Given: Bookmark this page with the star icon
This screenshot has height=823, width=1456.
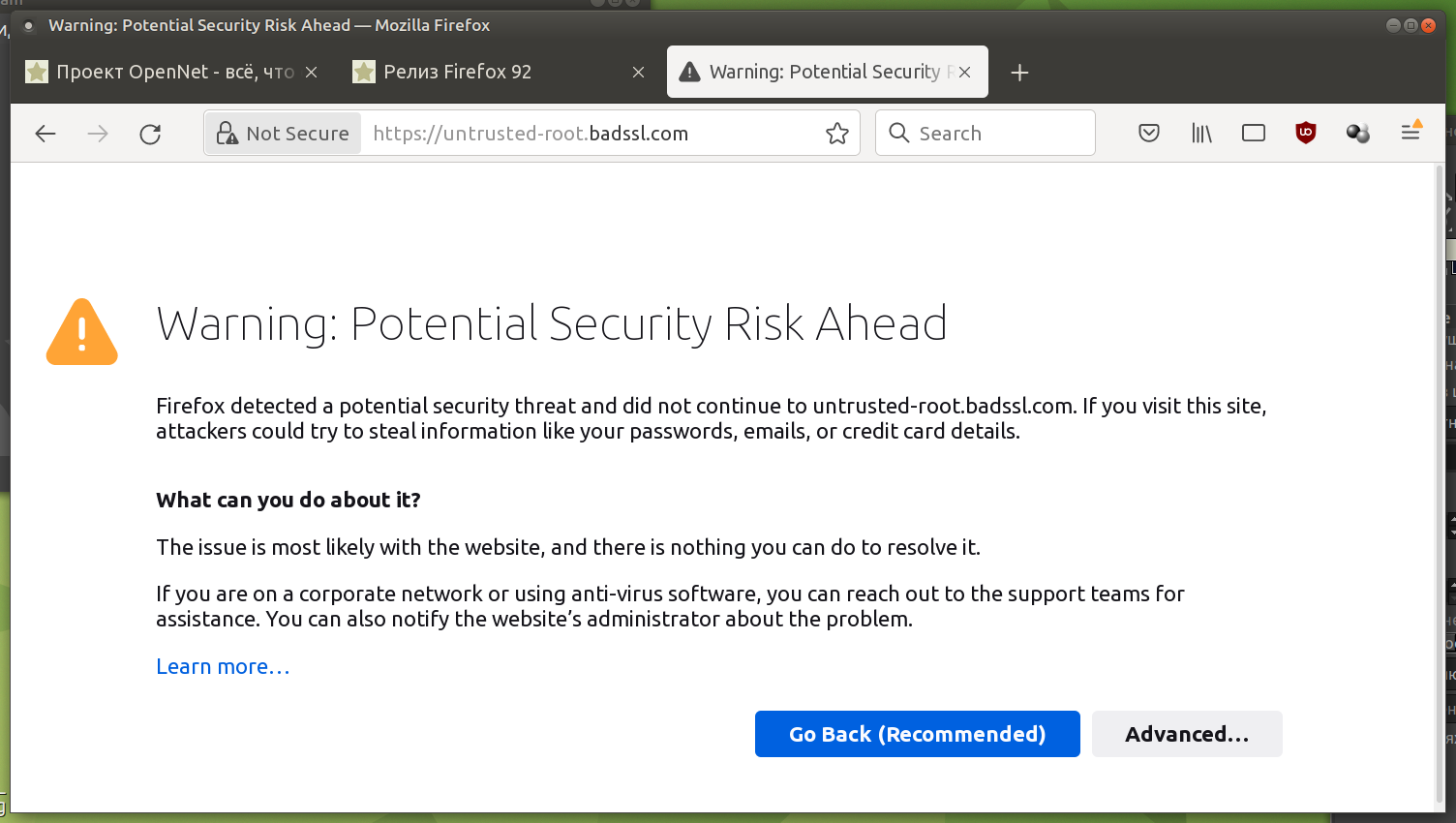Looking at the screenshot, I should (x=837, y=134).
